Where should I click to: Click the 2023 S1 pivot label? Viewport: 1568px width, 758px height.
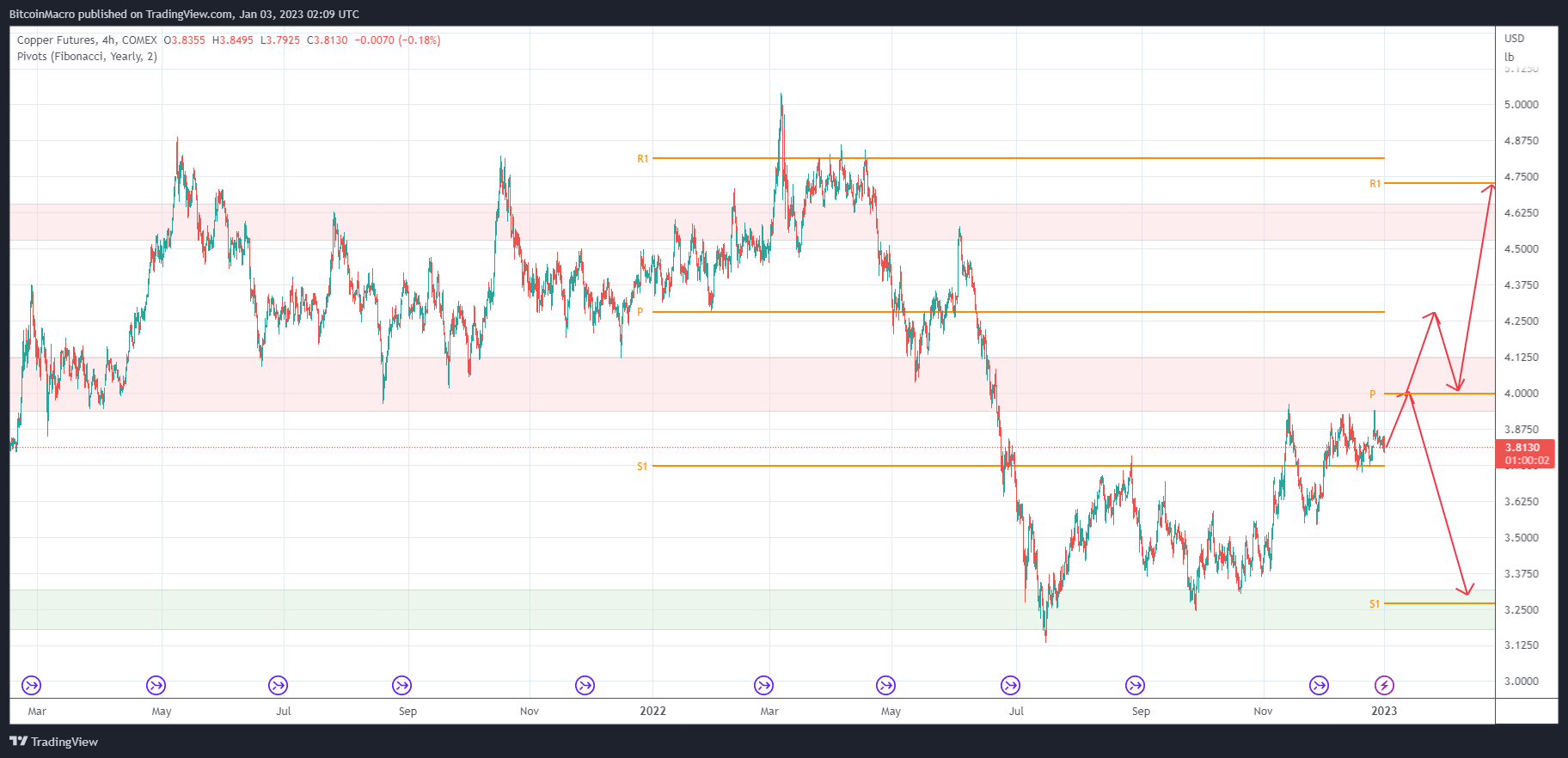pos(1375,604)
